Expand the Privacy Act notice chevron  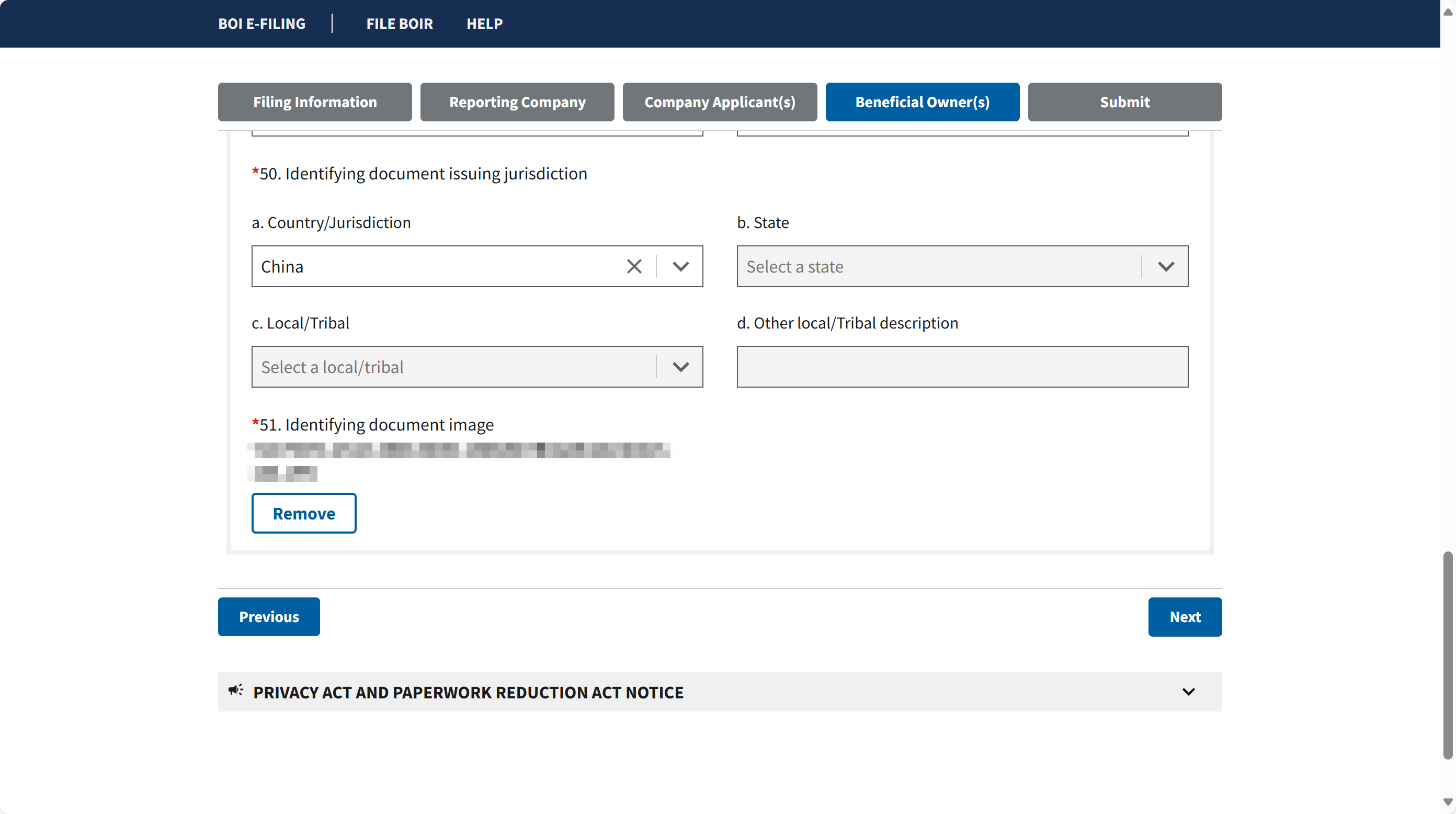(1188, 692)
